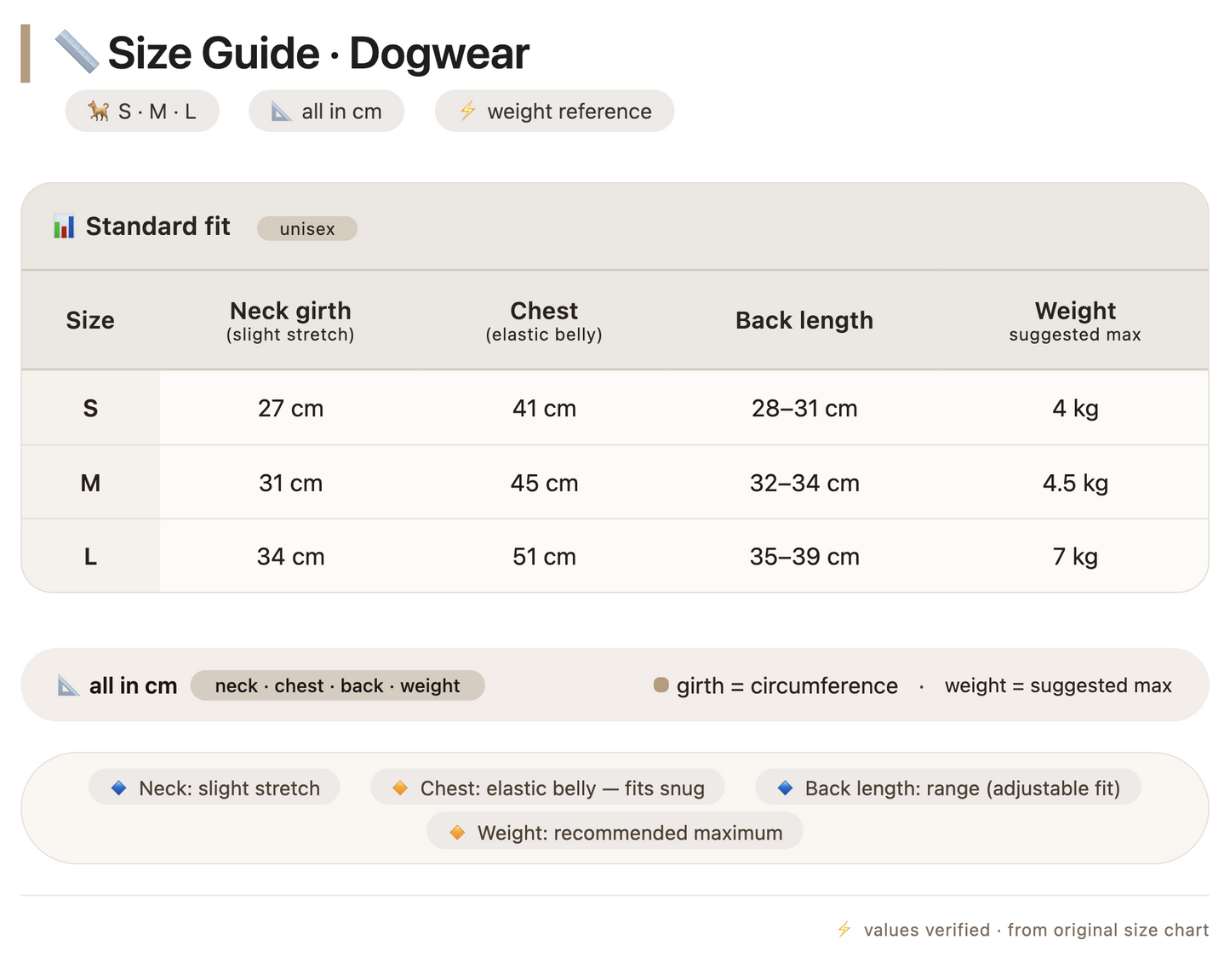Image resolution: width=1230 pixels, height=980 pixels.
Task: Select the unisex tag
Action: (307, 228)
